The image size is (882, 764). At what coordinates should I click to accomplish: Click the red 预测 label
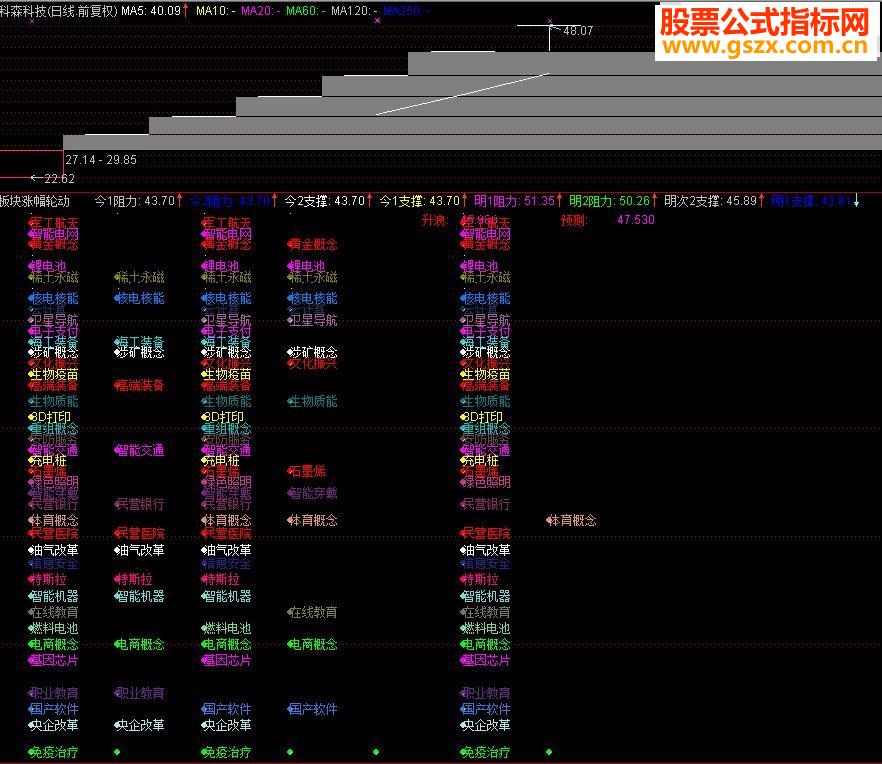574,220
